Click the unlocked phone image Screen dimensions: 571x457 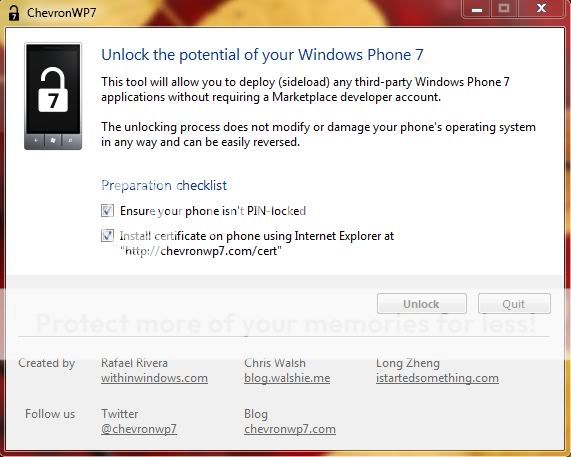coord(53,96)
